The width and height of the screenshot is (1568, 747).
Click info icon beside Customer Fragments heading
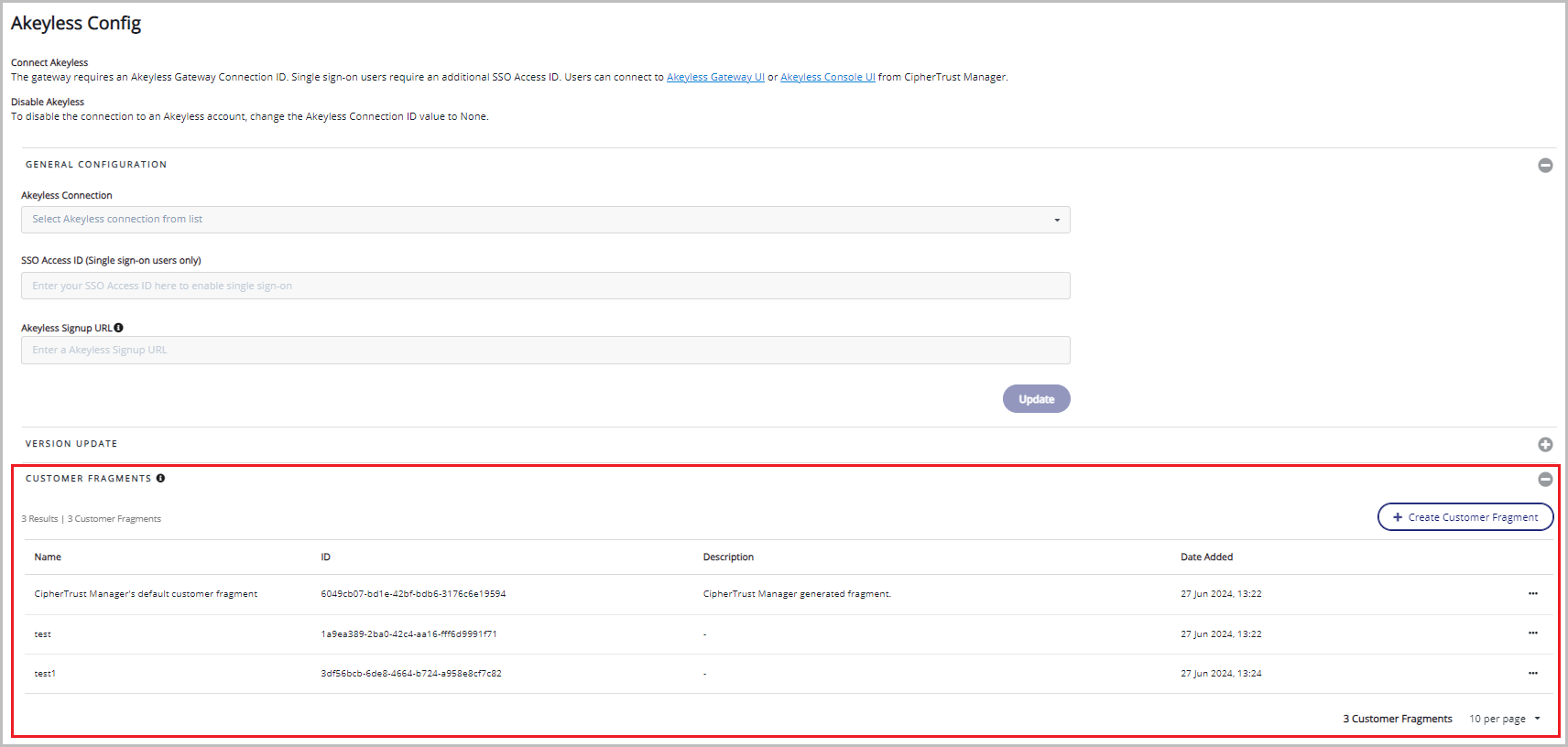160,478
